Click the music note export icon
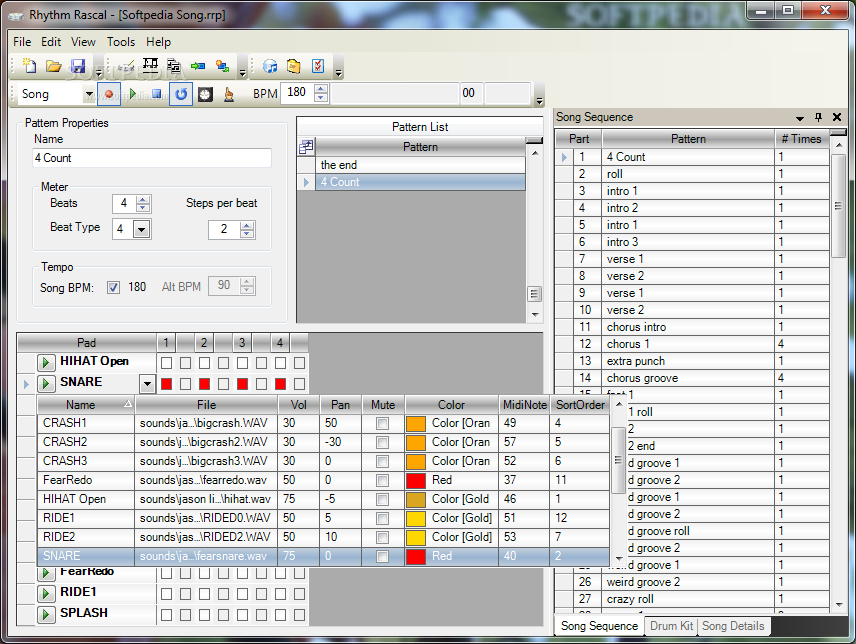 tap(270, 66)
